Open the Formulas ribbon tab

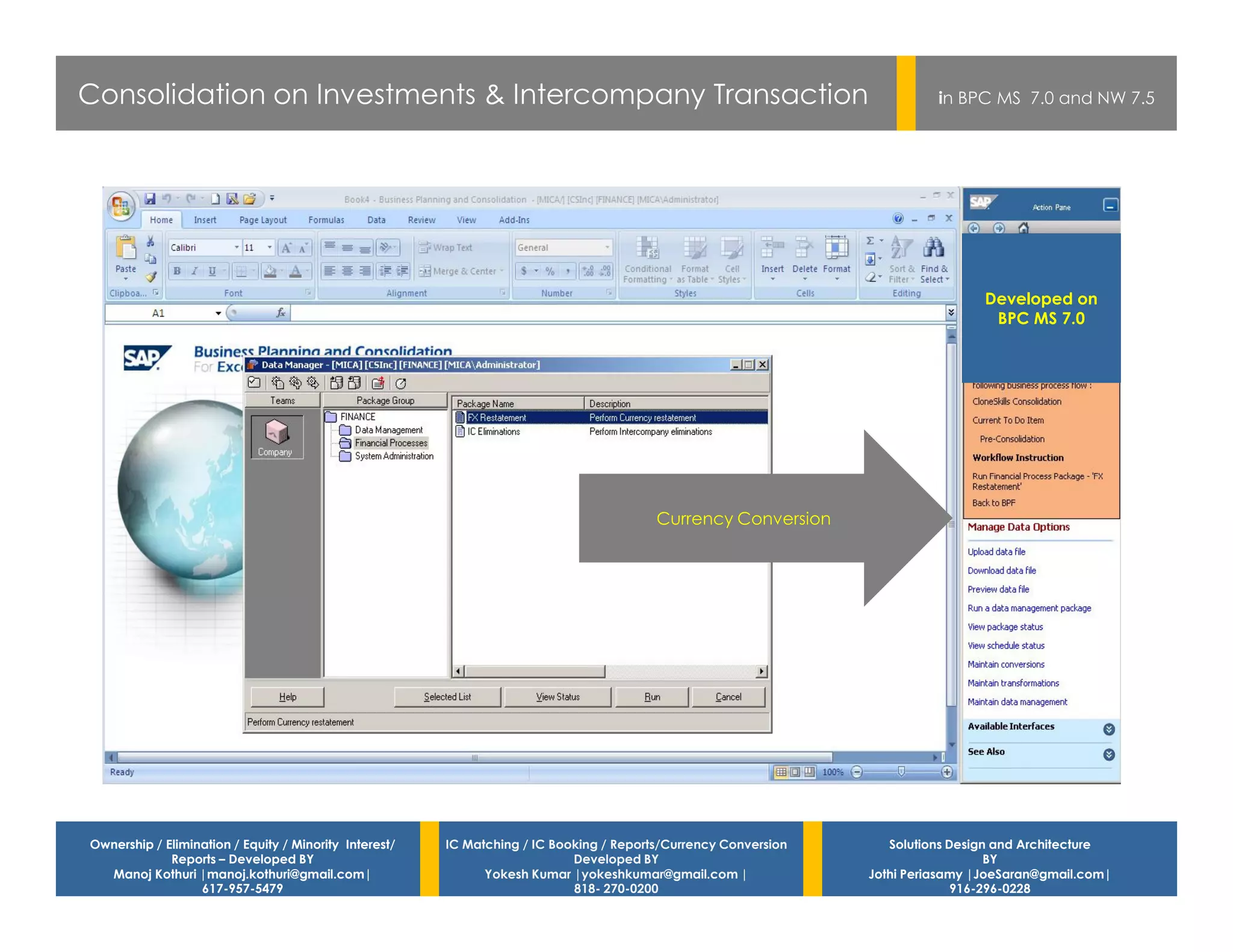tap(326, 220)
